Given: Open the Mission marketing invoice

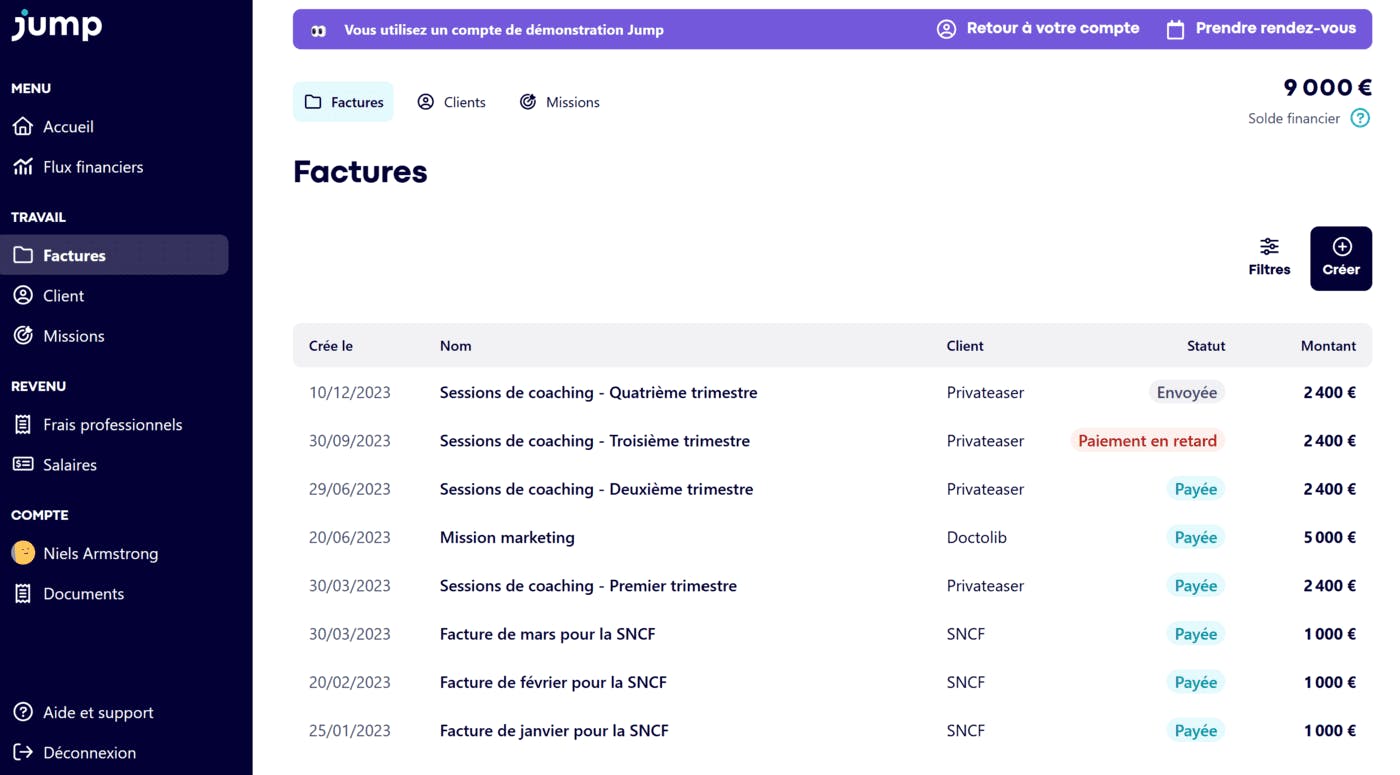Looking at the screenshot, I should (507, 538).
